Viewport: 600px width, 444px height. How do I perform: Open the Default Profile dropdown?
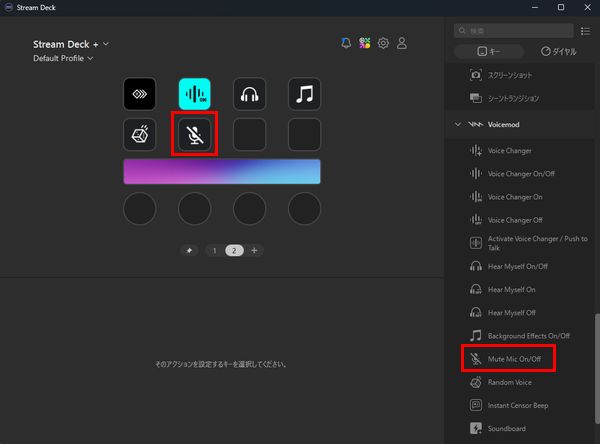(x=63, y=58)
